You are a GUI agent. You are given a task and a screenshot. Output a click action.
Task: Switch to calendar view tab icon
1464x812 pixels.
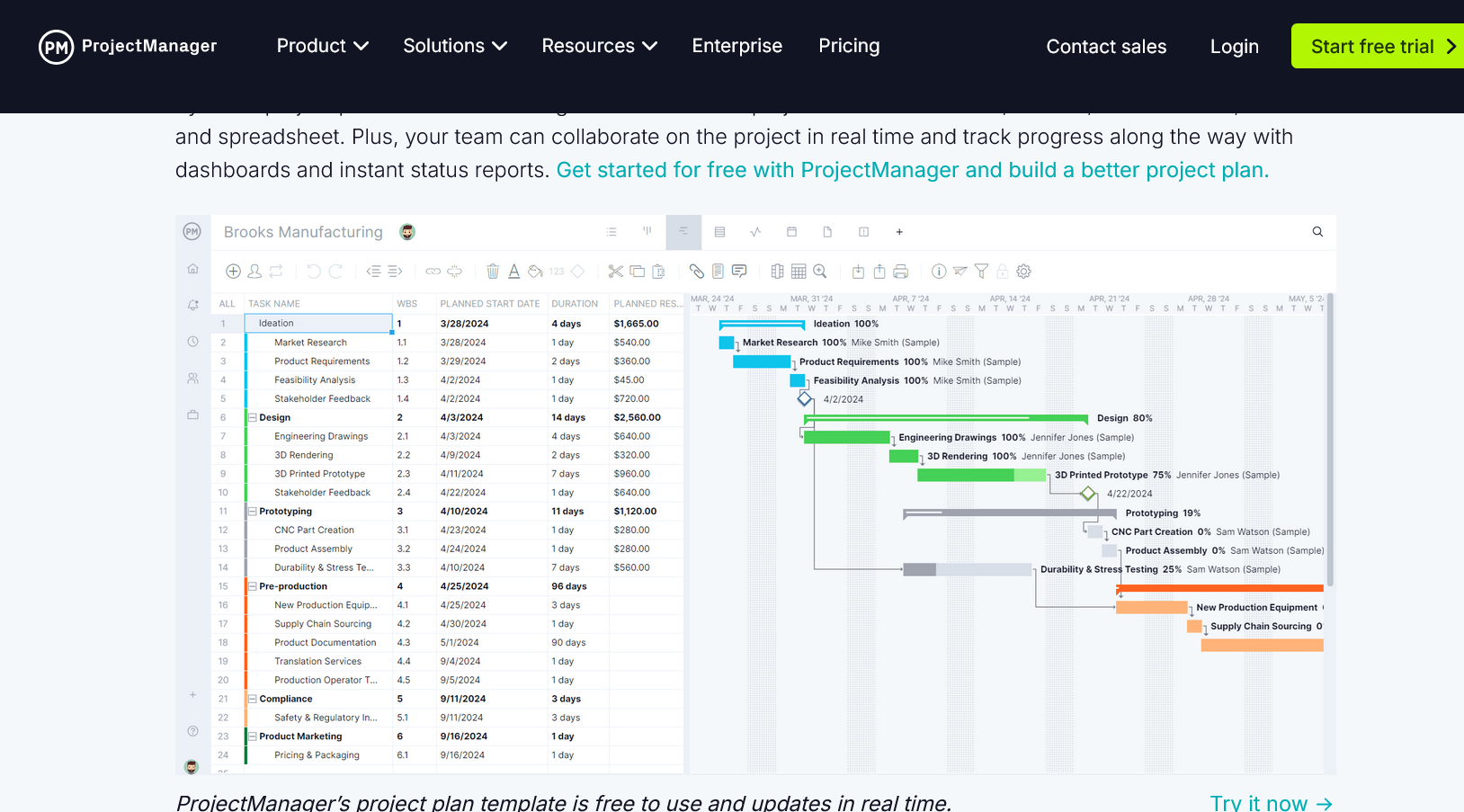click(791, 232)
